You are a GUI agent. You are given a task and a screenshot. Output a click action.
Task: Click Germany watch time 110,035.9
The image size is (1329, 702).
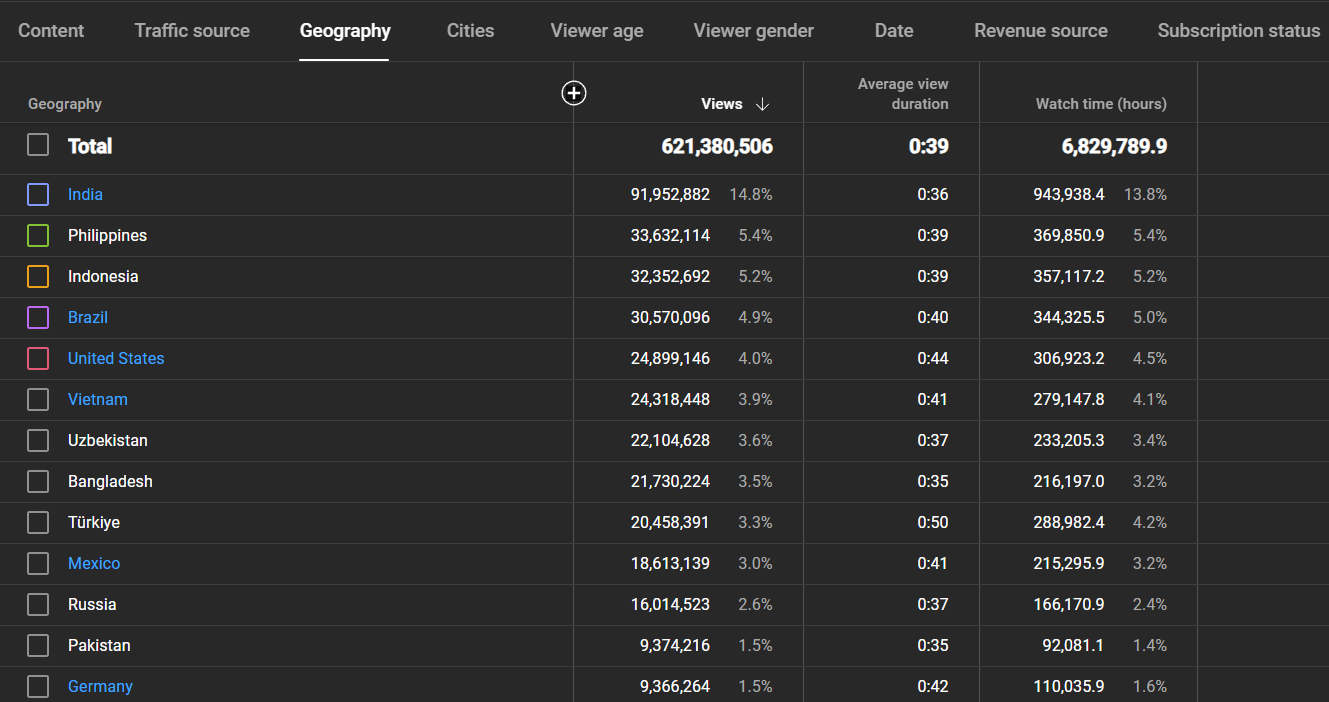1069,686
